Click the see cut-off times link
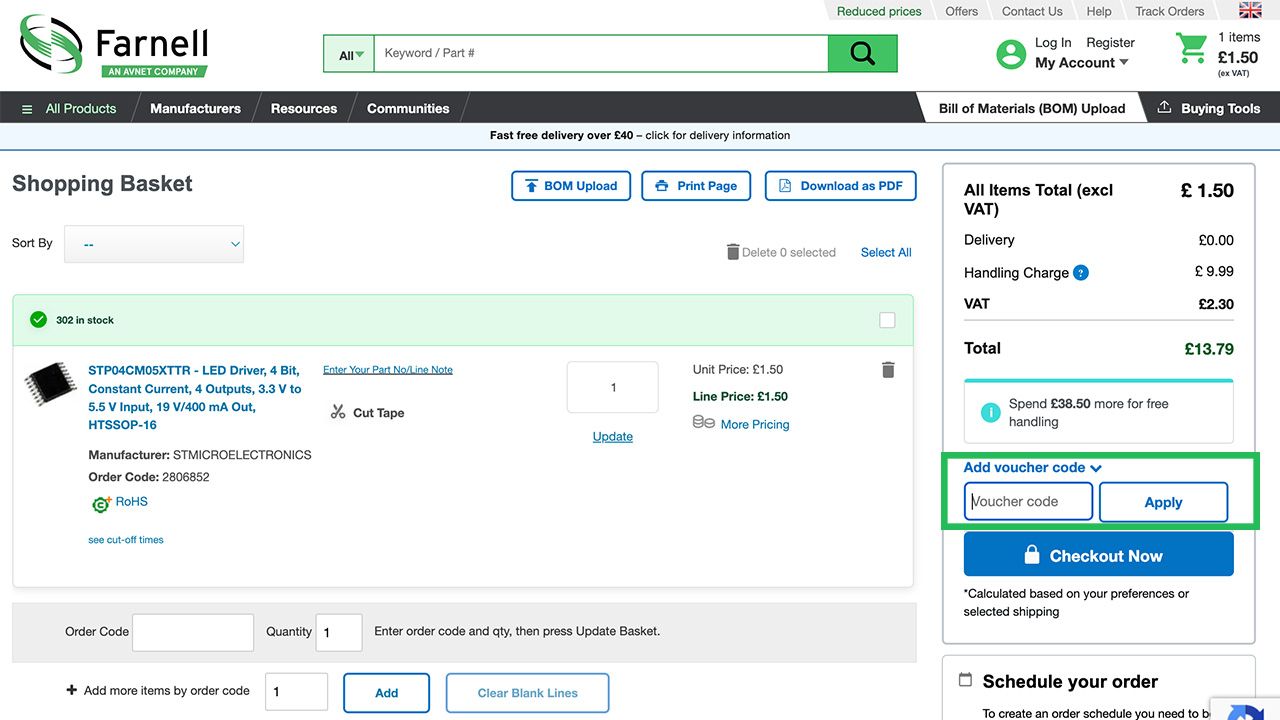Screen dimensions: 1280x720 pos(126,540)
